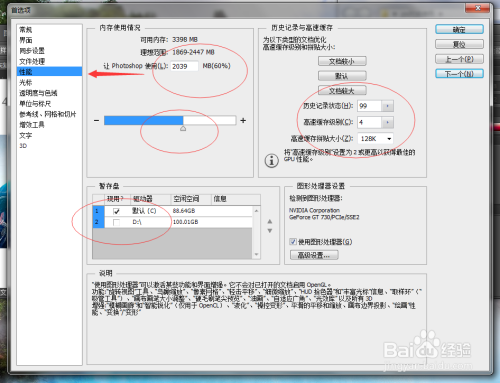Click the white unfilled part of memory slider
This screenshot has width=500, height=383.
(x=209, y=120)
